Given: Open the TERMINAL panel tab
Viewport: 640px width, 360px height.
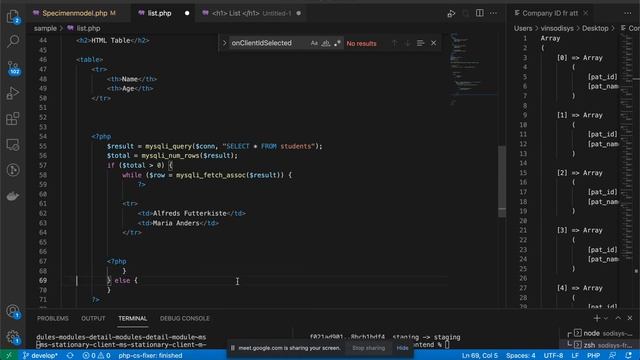Looking at the screenshot, I should coord(132,318).
